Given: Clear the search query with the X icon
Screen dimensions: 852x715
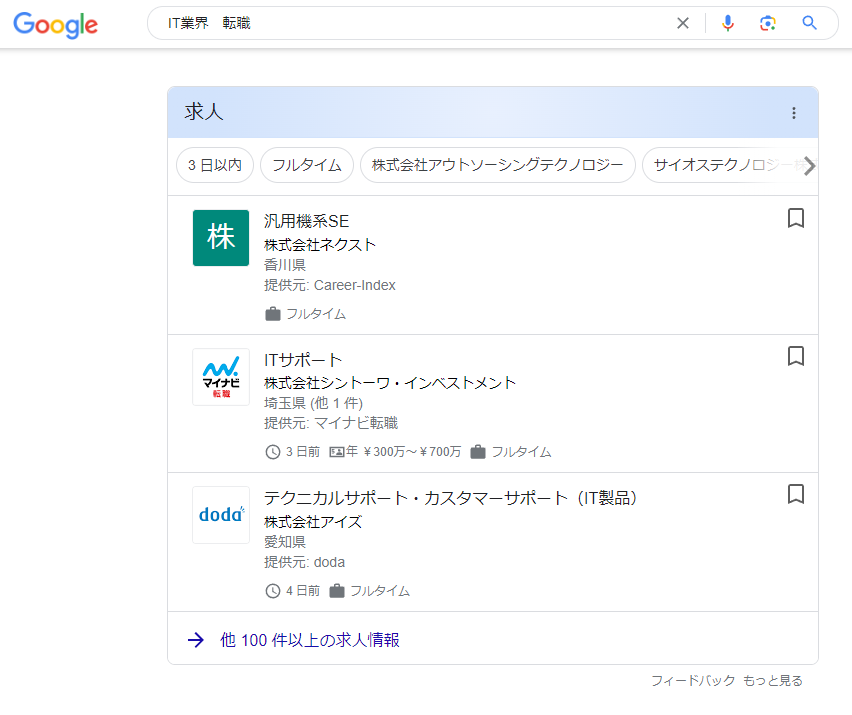Looking at the screenshot, I should (683, 22).
